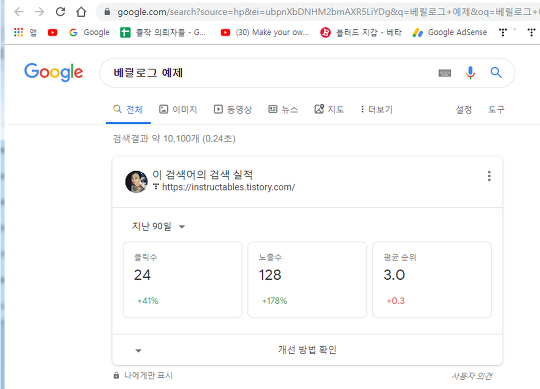This screenshot has width=540, height=389.
Task: Switch to the 지도 tab
Action: coord(329,109)
